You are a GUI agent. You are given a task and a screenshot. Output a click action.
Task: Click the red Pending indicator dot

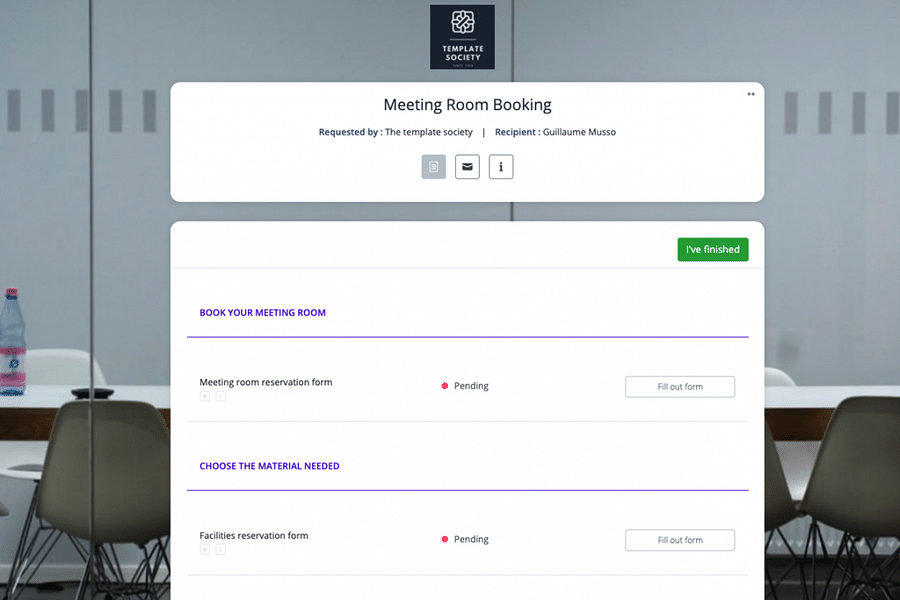[444, 385]
